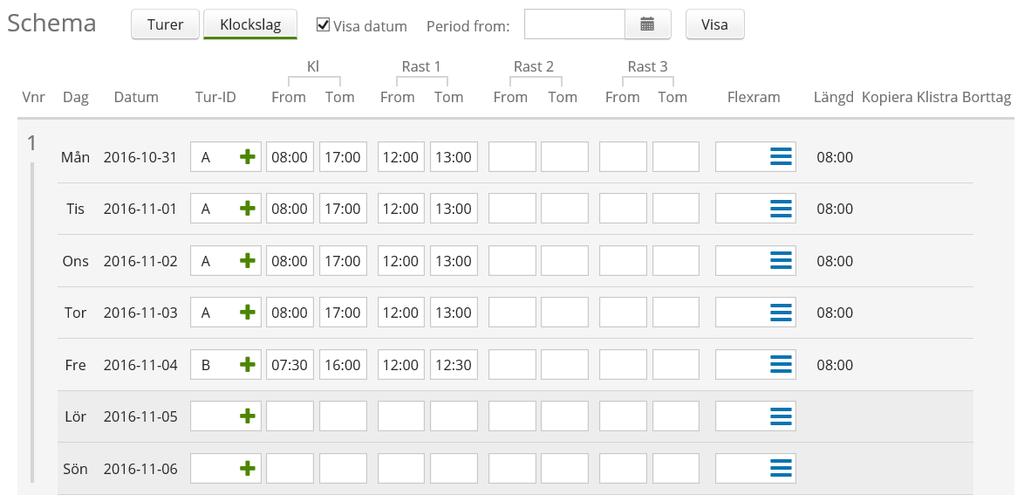1024x502 pixels.
Task: Click the green plus on Saturday's row
Action: pos(247,416)
